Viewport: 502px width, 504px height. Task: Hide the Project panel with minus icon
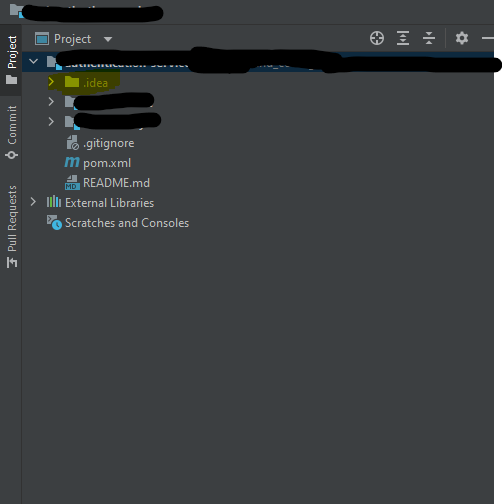pyautogui.click(x=488, y=38)
